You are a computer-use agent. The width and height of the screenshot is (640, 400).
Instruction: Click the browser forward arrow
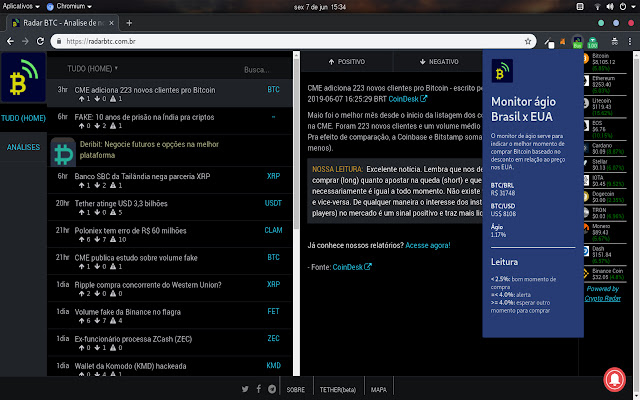(x=25, y=41)
